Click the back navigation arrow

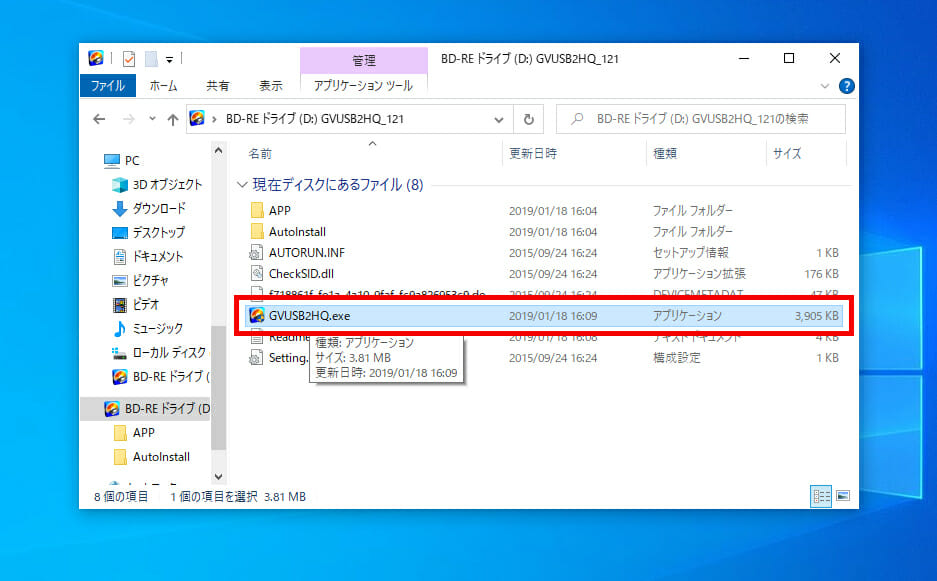pyautogui.click(x=99, y=119)
